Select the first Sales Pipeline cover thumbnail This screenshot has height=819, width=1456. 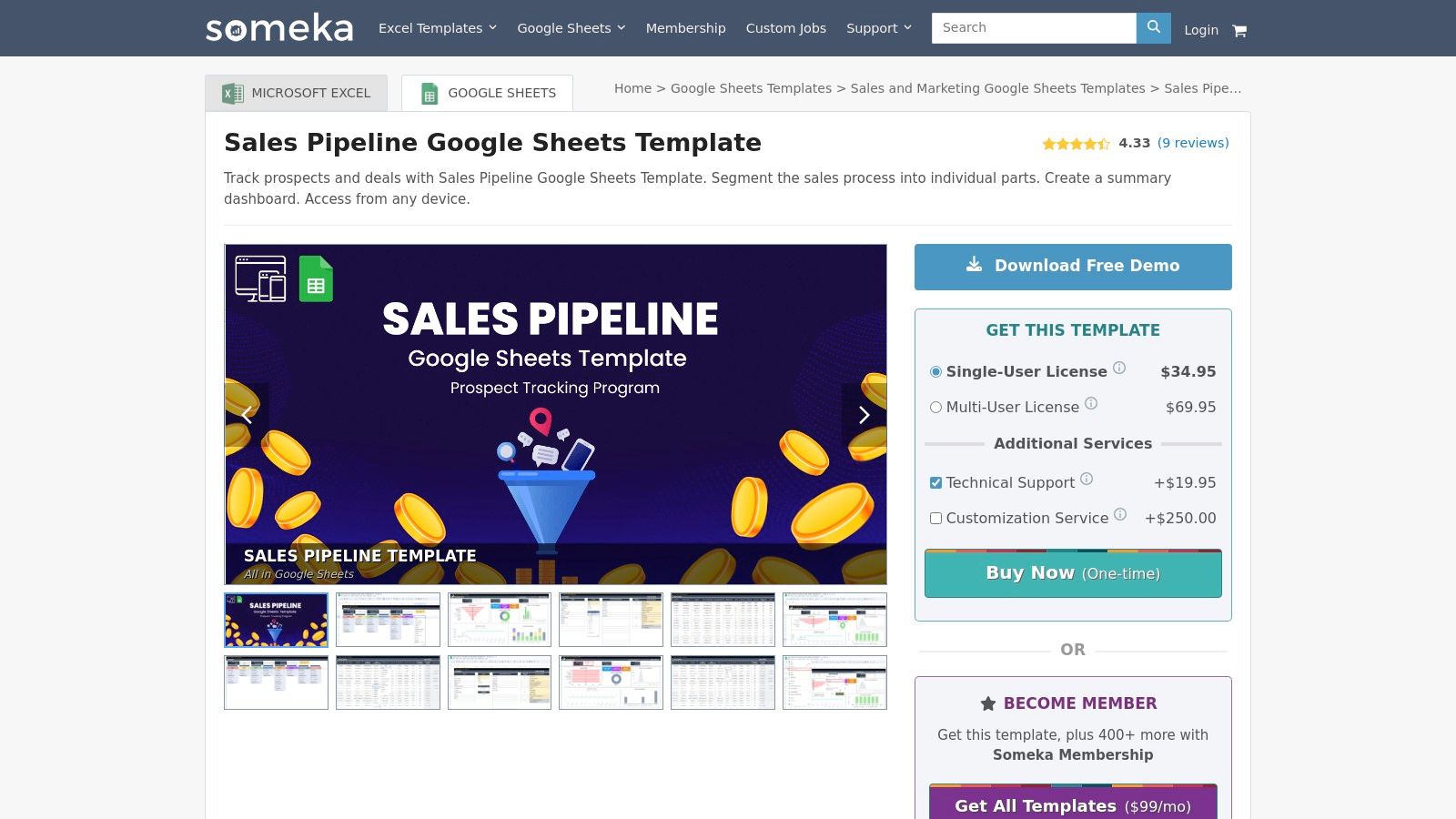click(277, 620)
